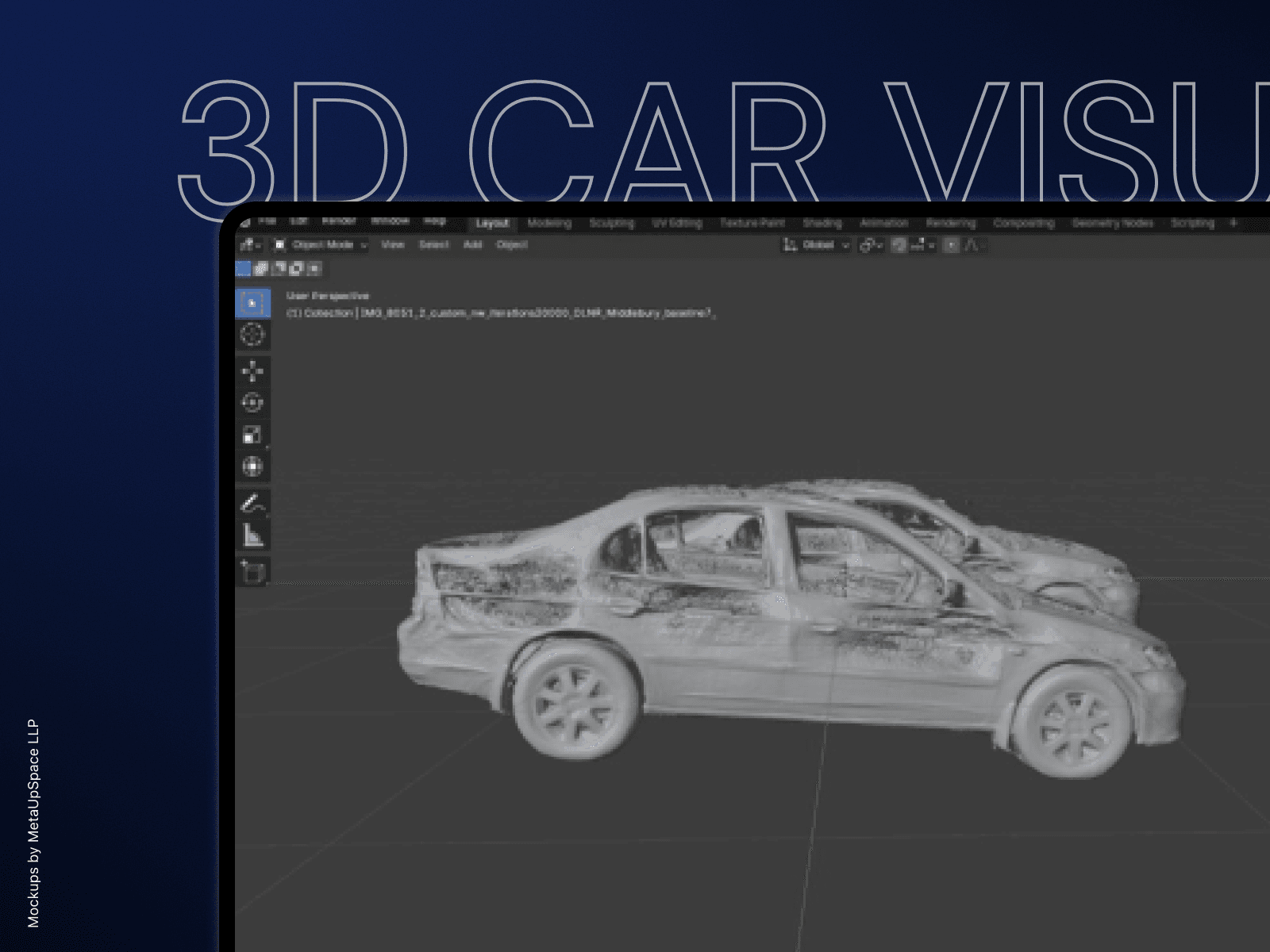Pick the Rotate tool
1270x952 pixels.
252,403
